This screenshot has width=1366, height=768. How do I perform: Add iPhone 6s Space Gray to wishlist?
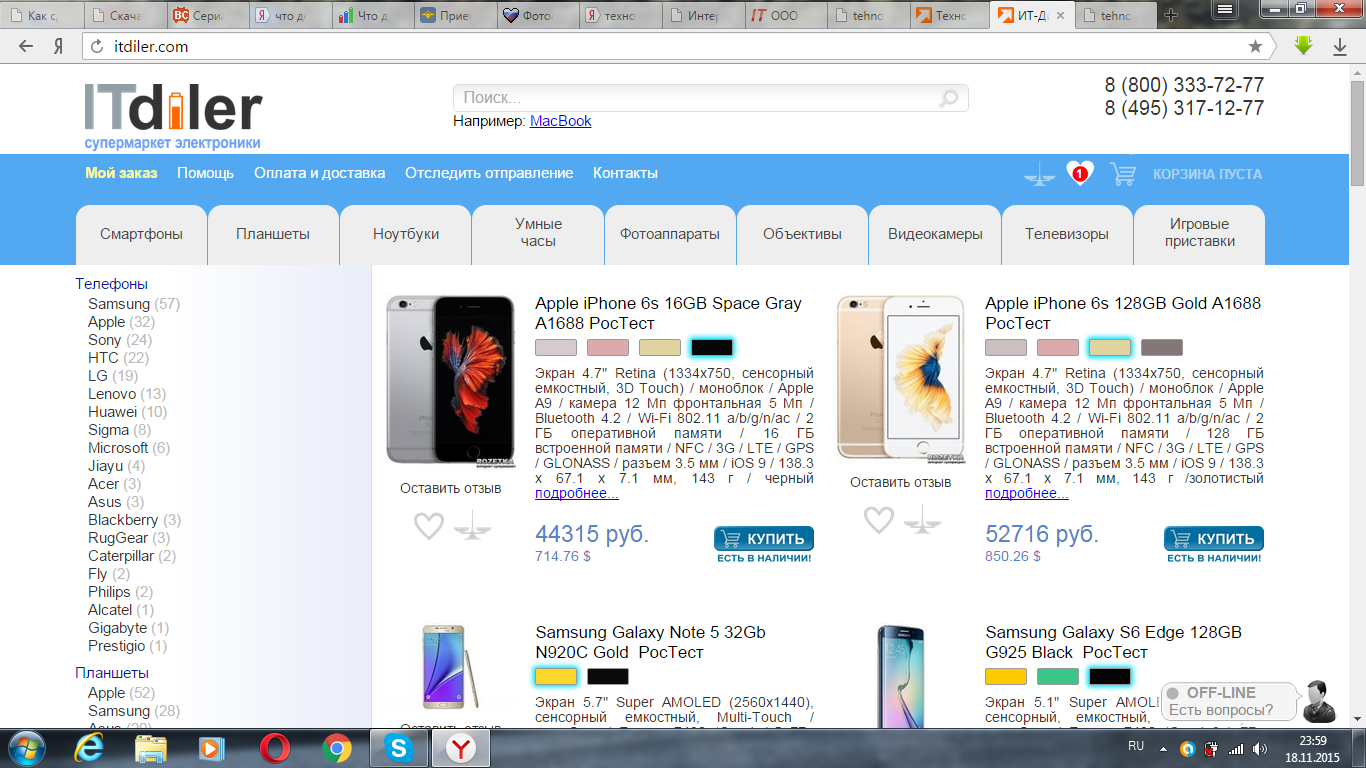coord(429,525)
